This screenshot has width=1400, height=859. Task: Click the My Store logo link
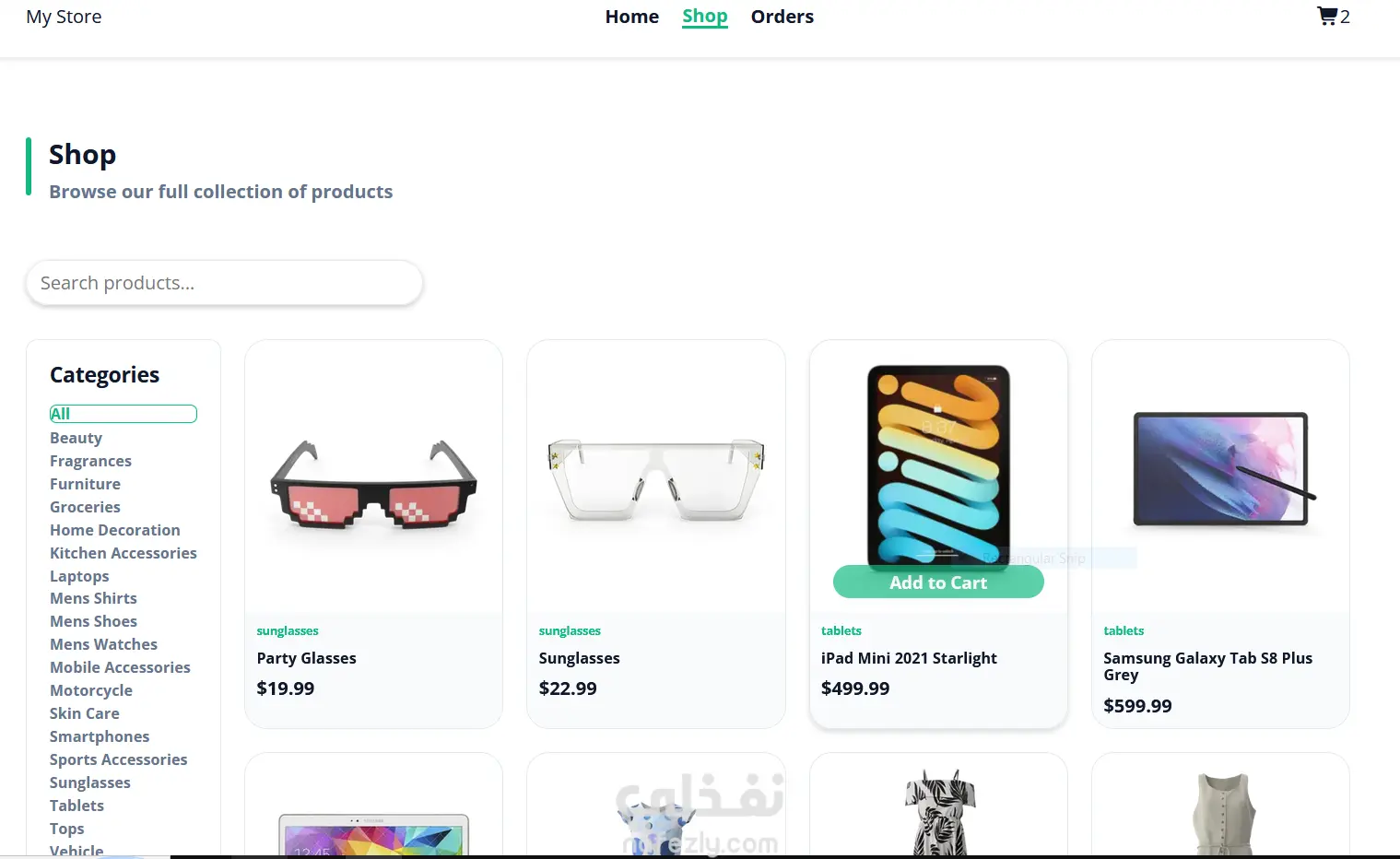(x=65, y=17)
